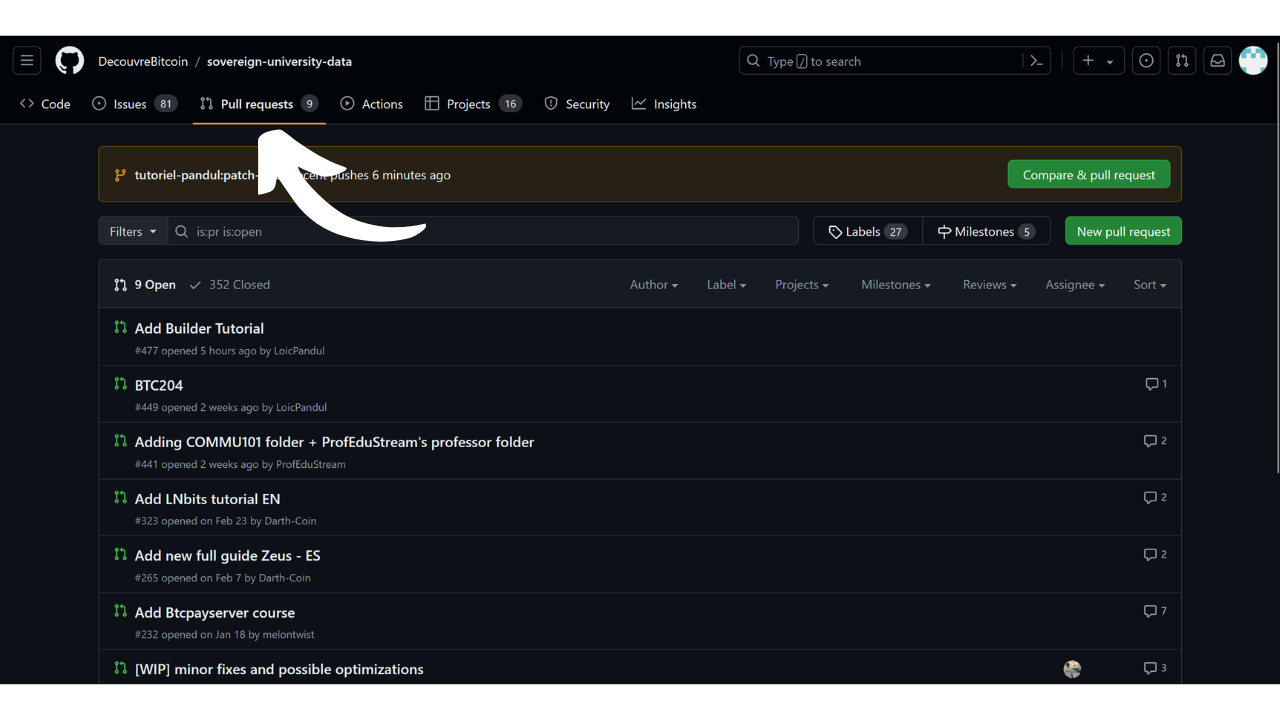Switch to the Projects tab
The image size is (1280, 720).
[473, 104]
